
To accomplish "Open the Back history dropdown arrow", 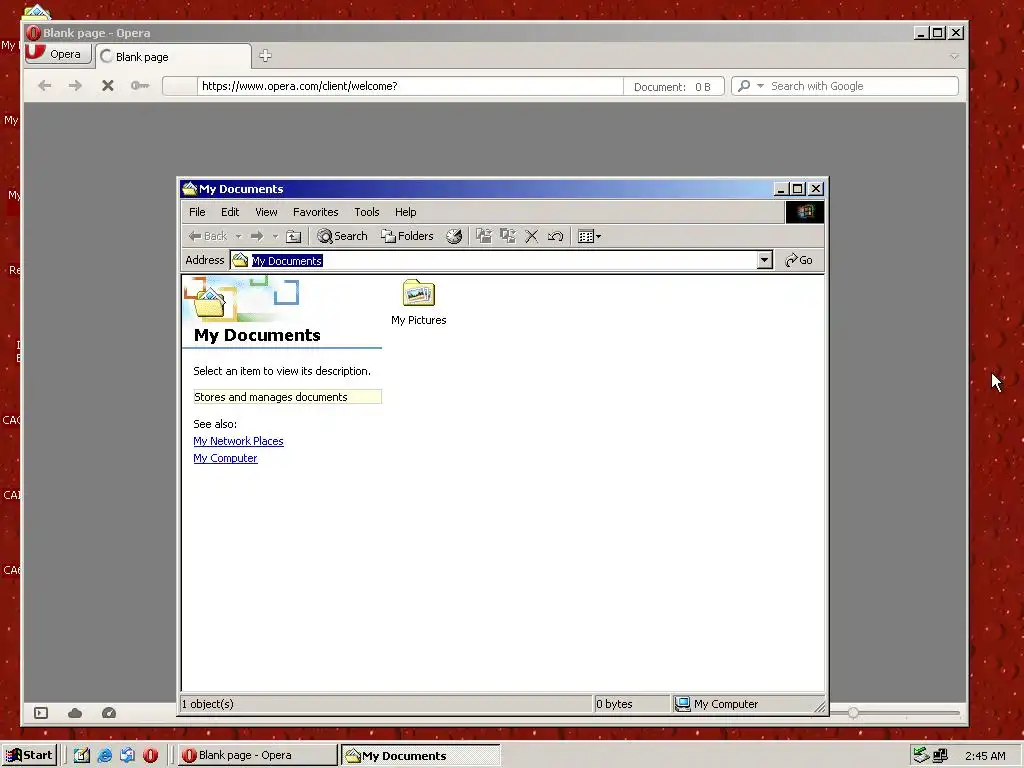I will 238,236.
